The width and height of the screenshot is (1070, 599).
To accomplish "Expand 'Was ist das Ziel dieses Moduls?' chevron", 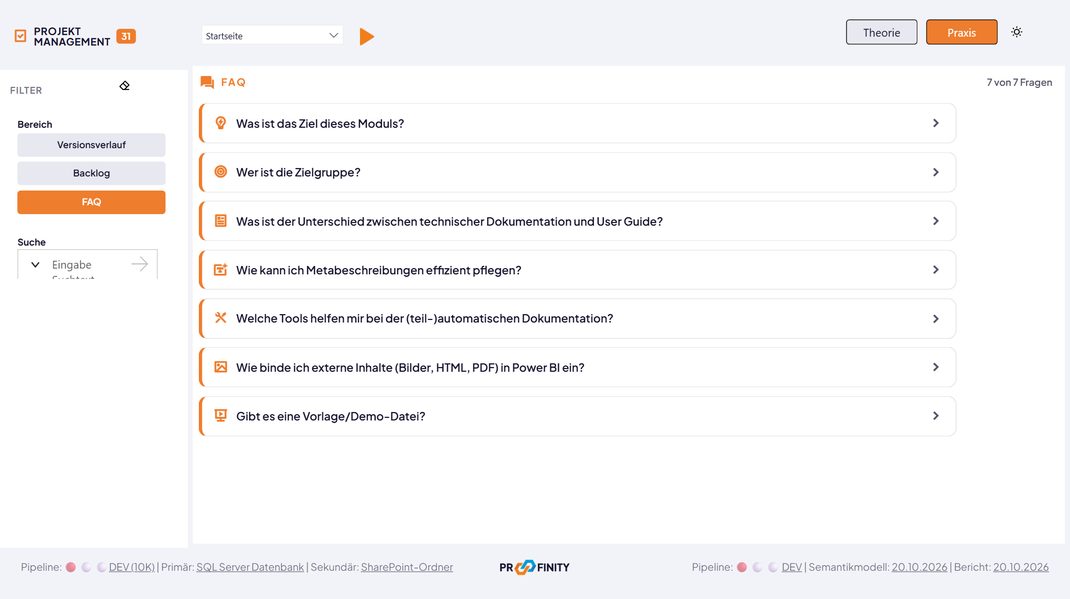I will [936, 123].
